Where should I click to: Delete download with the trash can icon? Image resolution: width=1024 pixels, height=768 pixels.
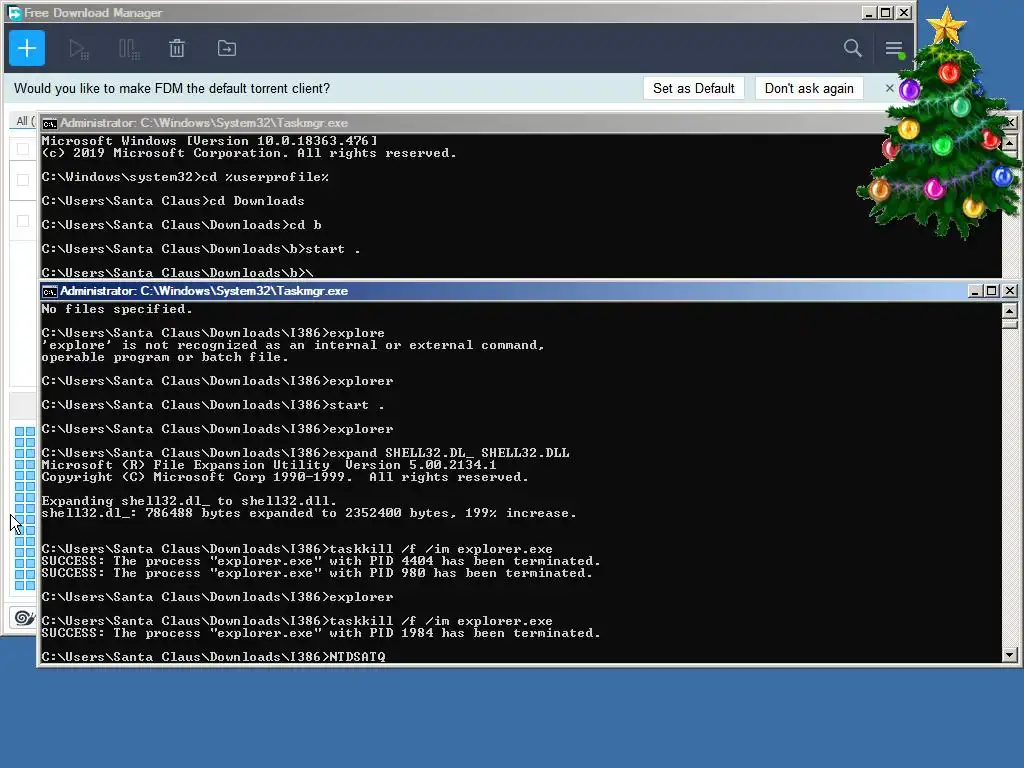click(177, 48)
